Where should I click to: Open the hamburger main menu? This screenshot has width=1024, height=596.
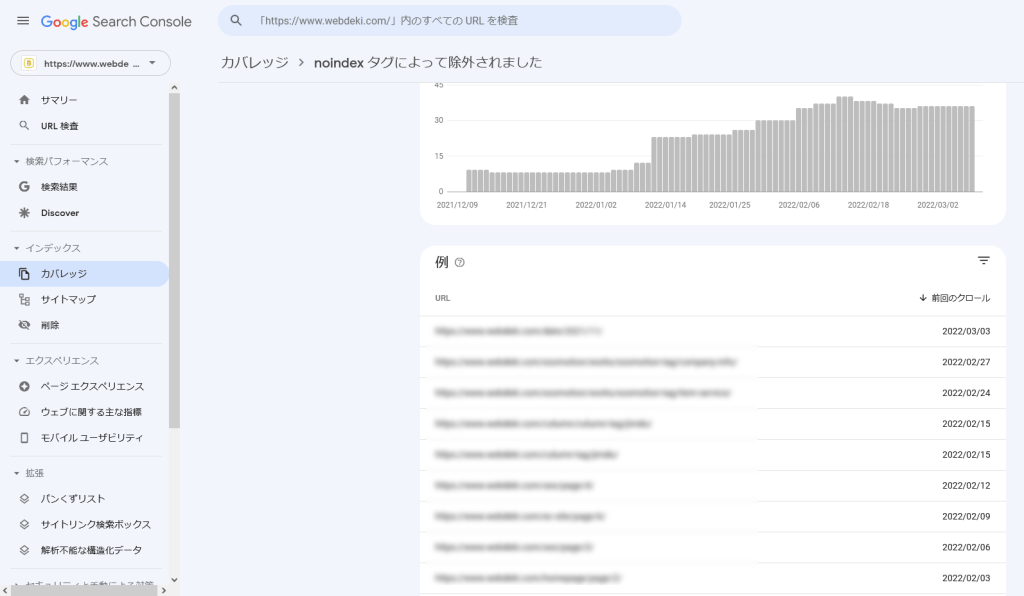pos(22,21)
